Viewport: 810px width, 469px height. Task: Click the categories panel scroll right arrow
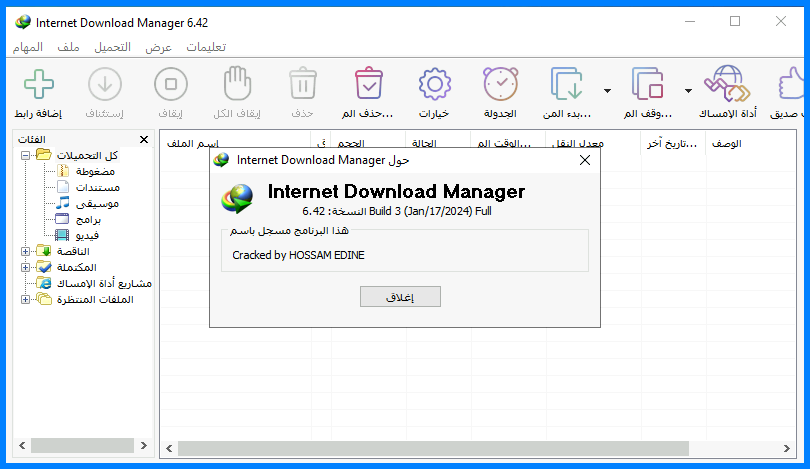click(x=144, y=445)
